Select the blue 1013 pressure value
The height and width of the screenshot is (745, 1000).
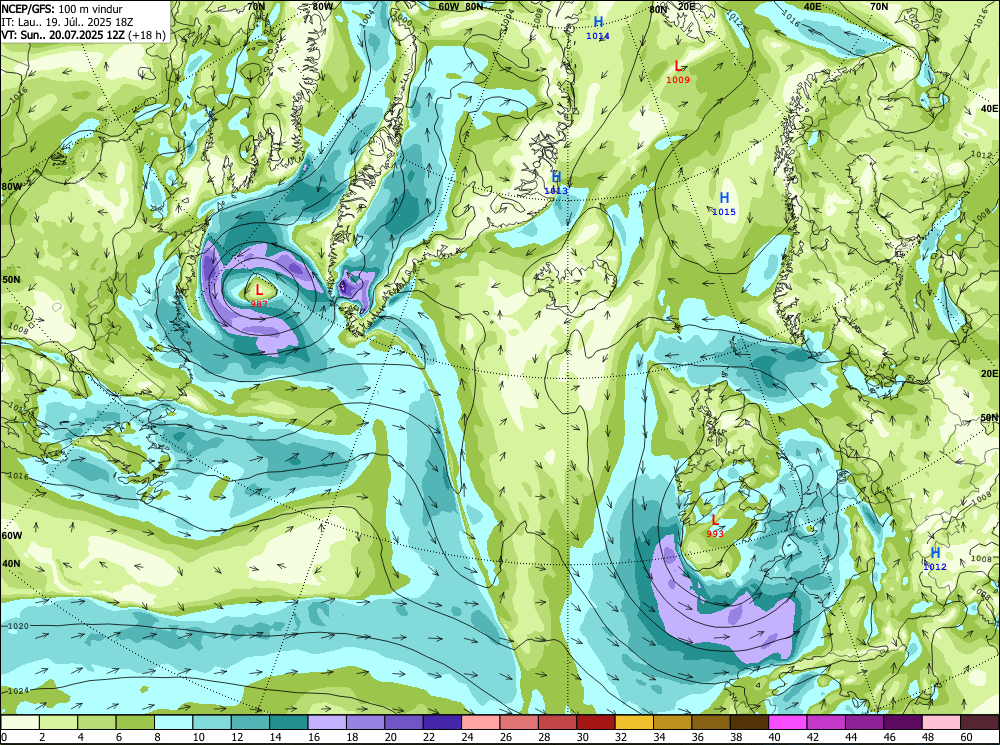pos(556,190)
